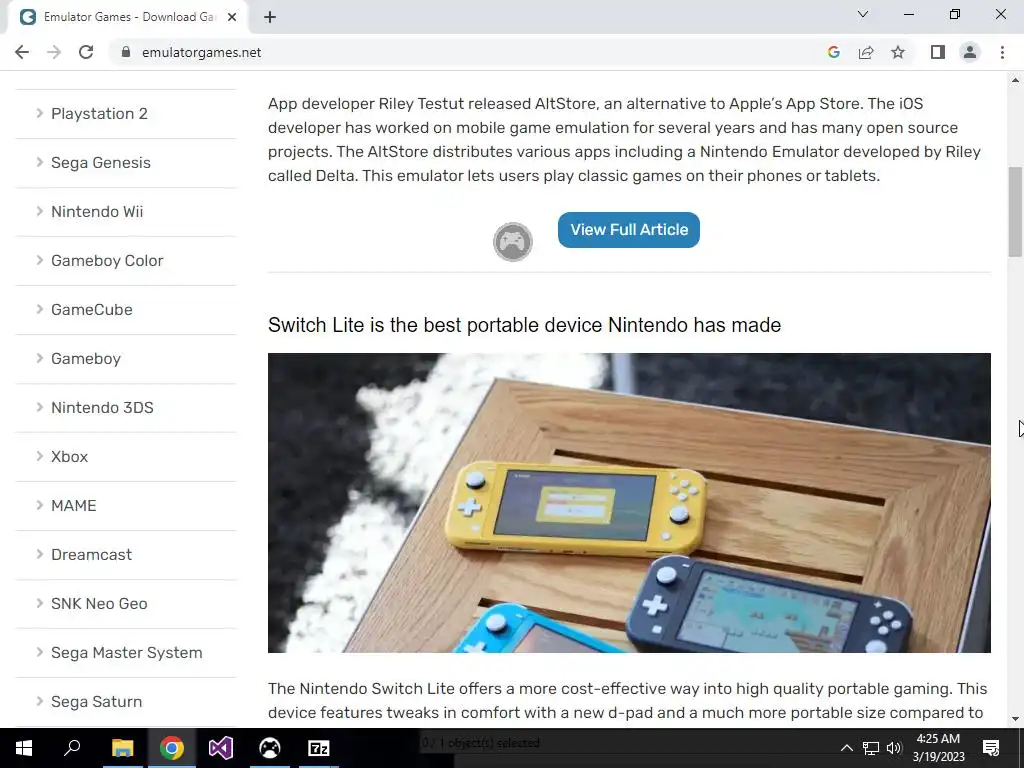The height and width of the screenshot is (768, 1024).
Task: Open the Share this page icon
Action: [x=866, y=52]
